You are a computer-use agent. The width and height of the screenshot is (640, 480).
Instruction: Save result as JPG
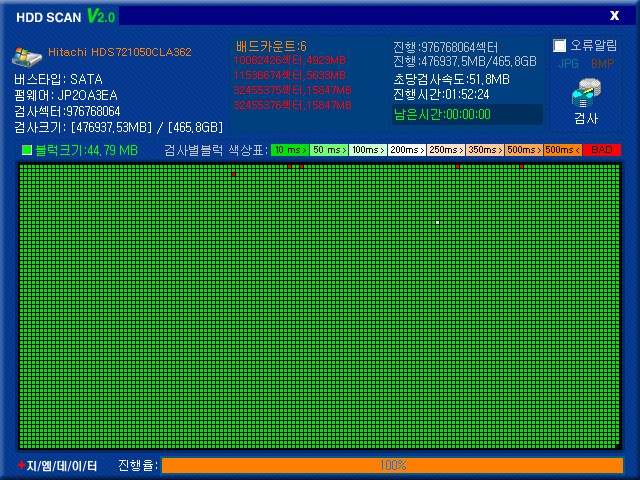pyautogui.click(x=569, y=63)
